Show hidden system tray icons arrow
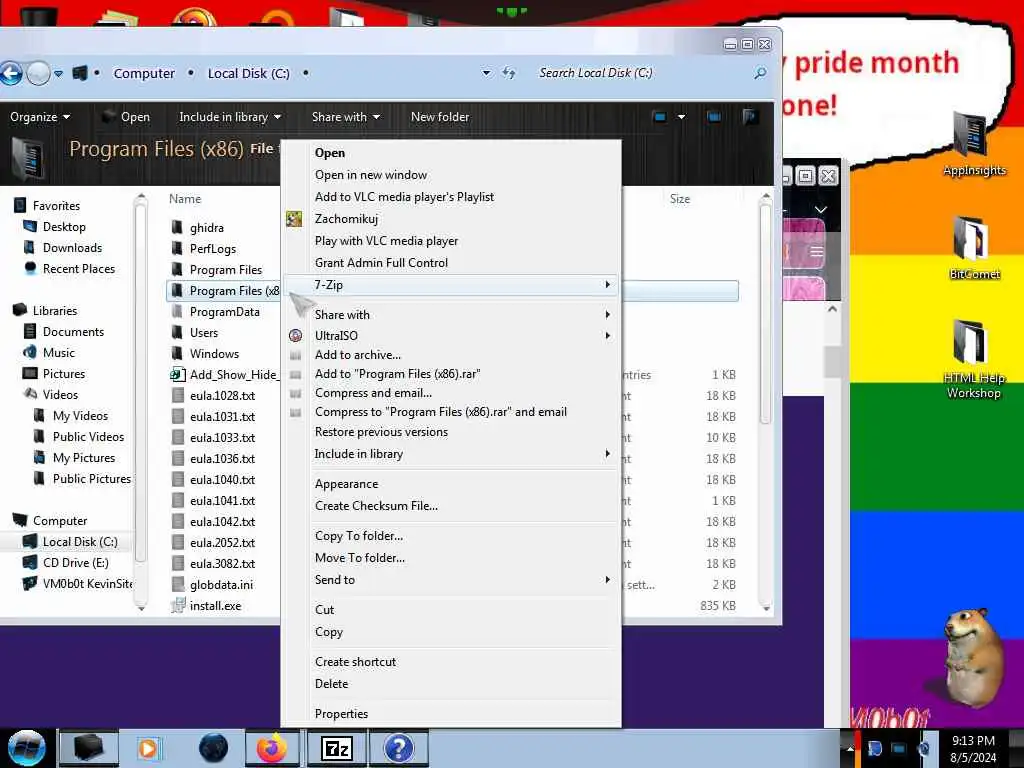This screenshot has width=1024, height=768. pos(850,748)
